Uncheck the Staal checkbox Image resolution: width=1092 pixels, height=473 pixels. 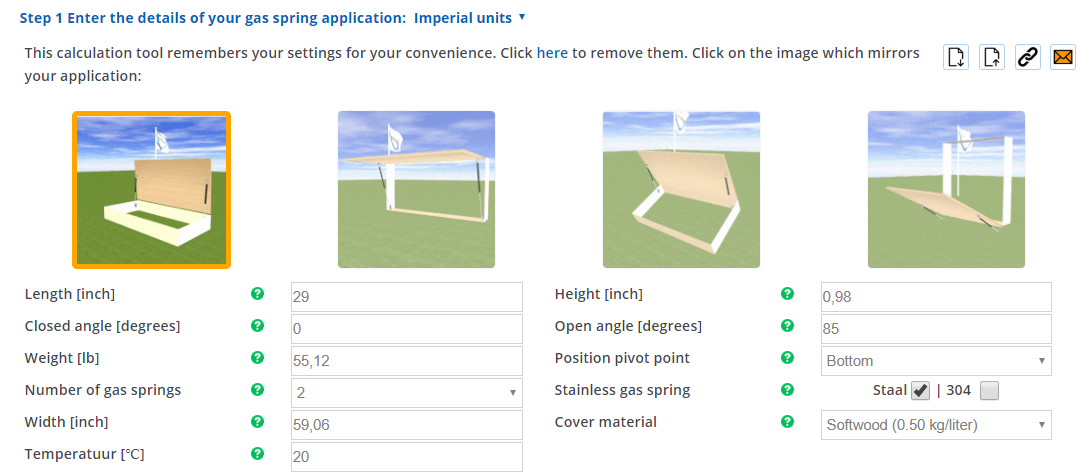920,391
